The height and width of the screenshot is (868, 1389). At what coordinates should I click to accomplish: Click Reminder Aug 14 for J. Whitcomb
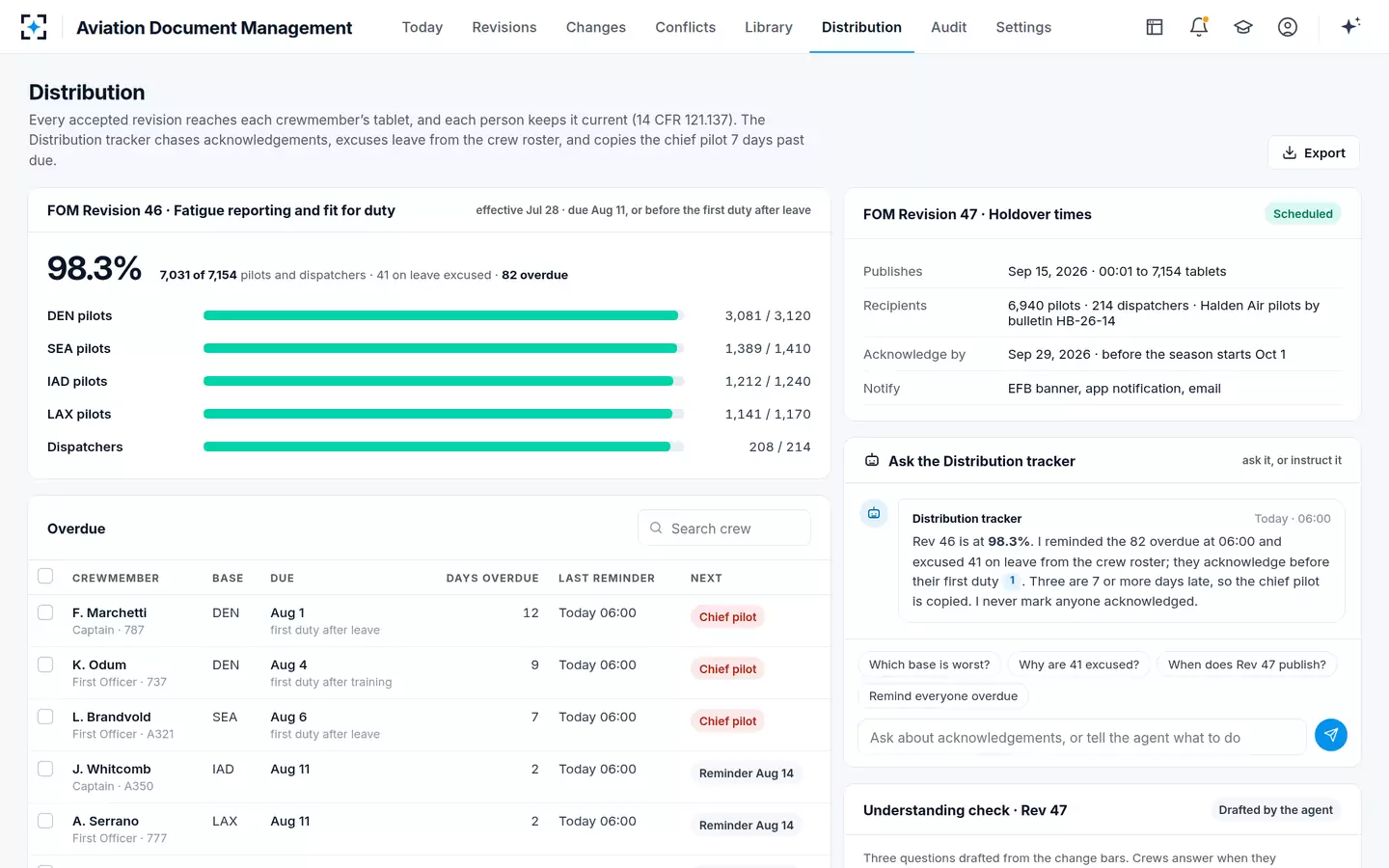point(747,773)
